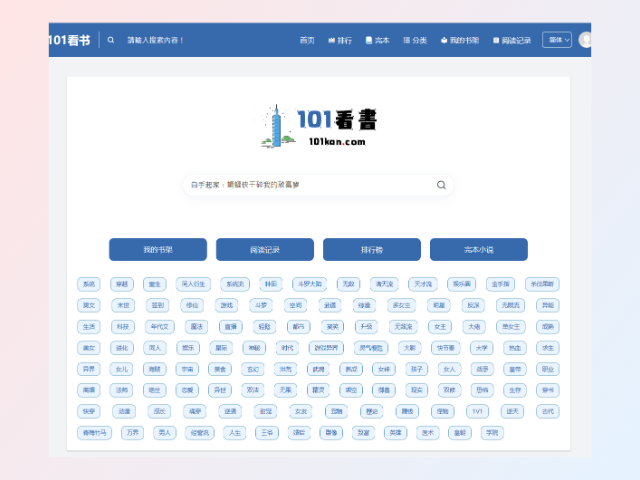Select the 单女主 tag
The width and height of the screenshot is (640, 480).
(x=511, y=327)
